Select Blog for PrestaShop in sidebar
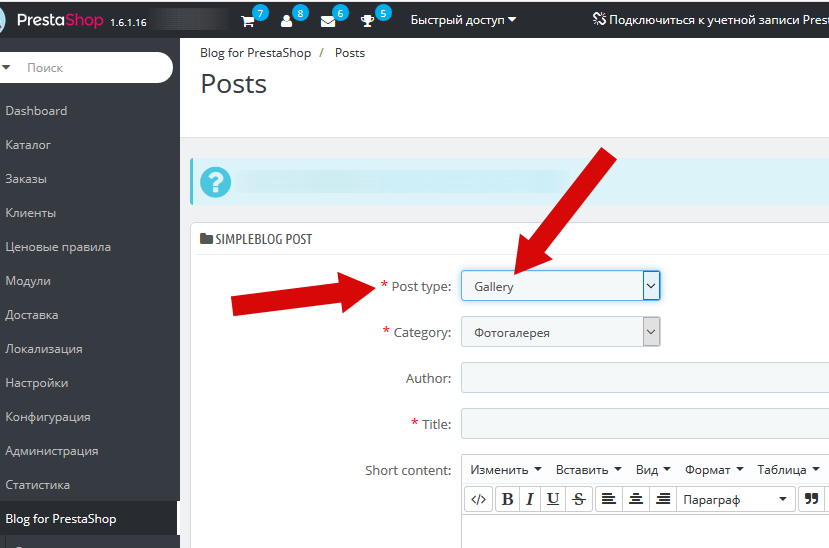 (89, 518)
